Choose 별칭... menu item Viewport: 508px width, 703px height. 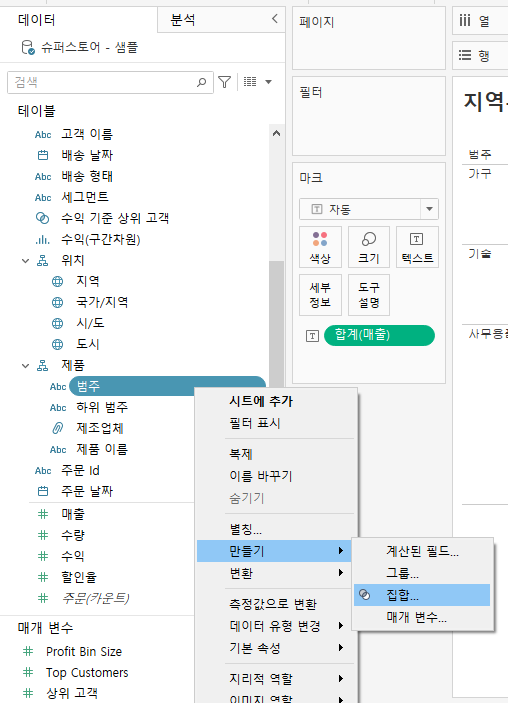(x=246, y=529)
